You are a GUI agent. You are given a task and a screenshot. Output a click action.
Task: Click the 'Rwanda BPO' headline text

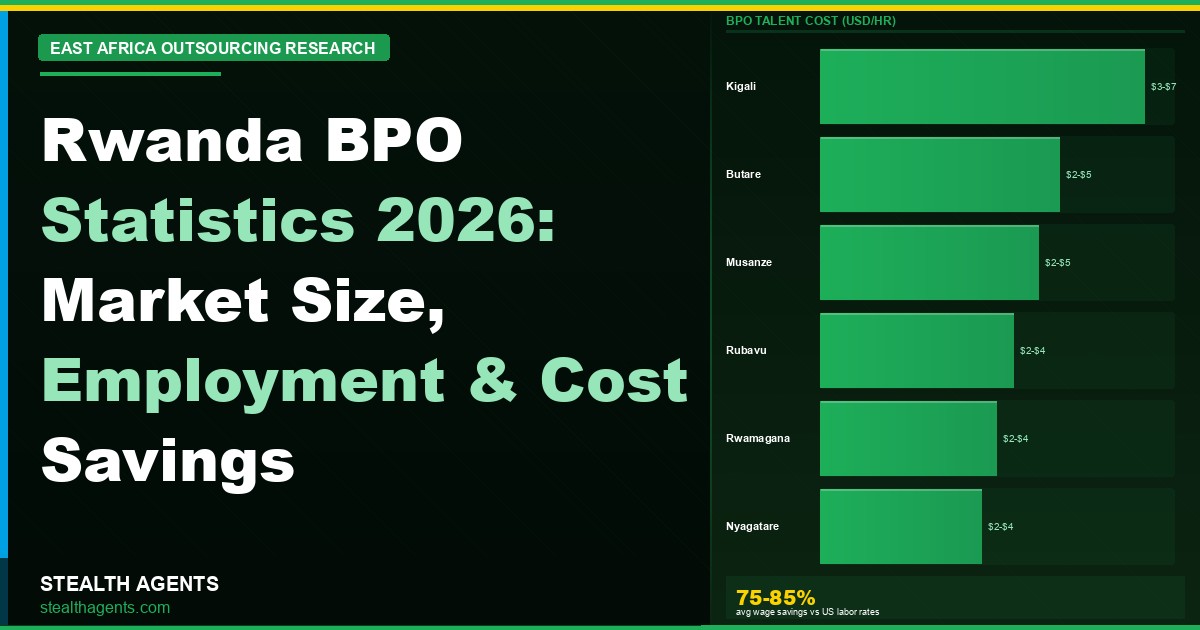coord(252,141)
